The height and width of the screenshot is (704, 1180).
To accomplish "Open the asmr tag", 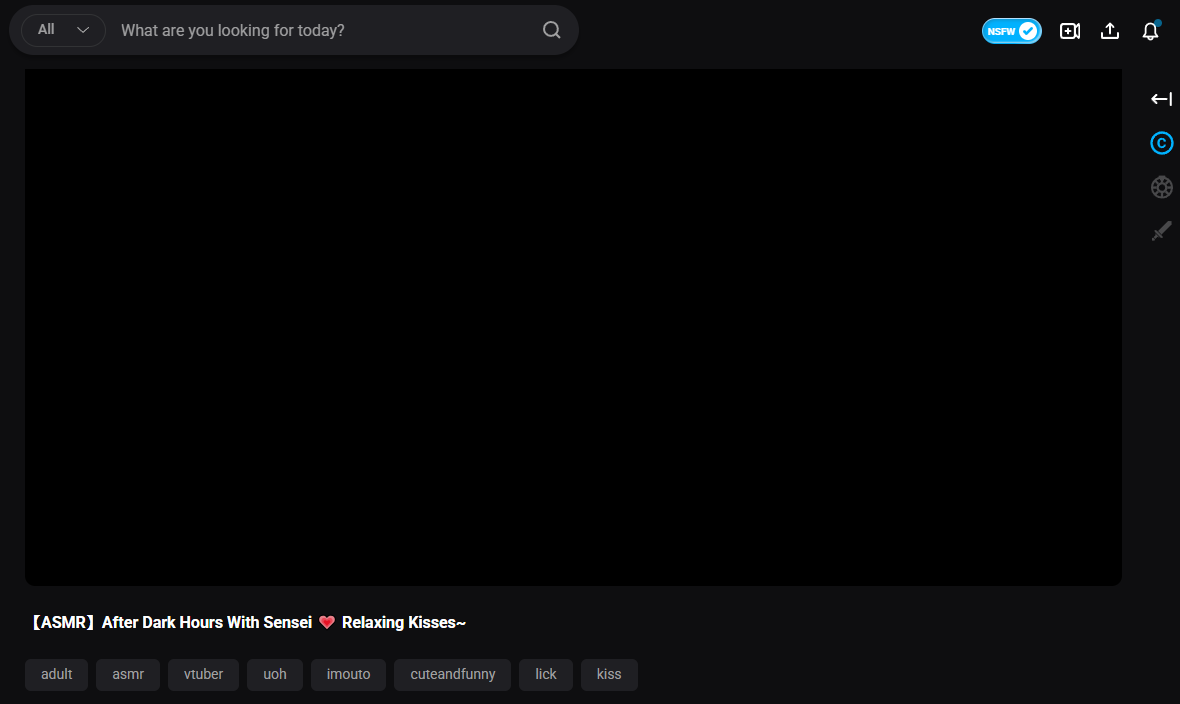I will (128, 675).
